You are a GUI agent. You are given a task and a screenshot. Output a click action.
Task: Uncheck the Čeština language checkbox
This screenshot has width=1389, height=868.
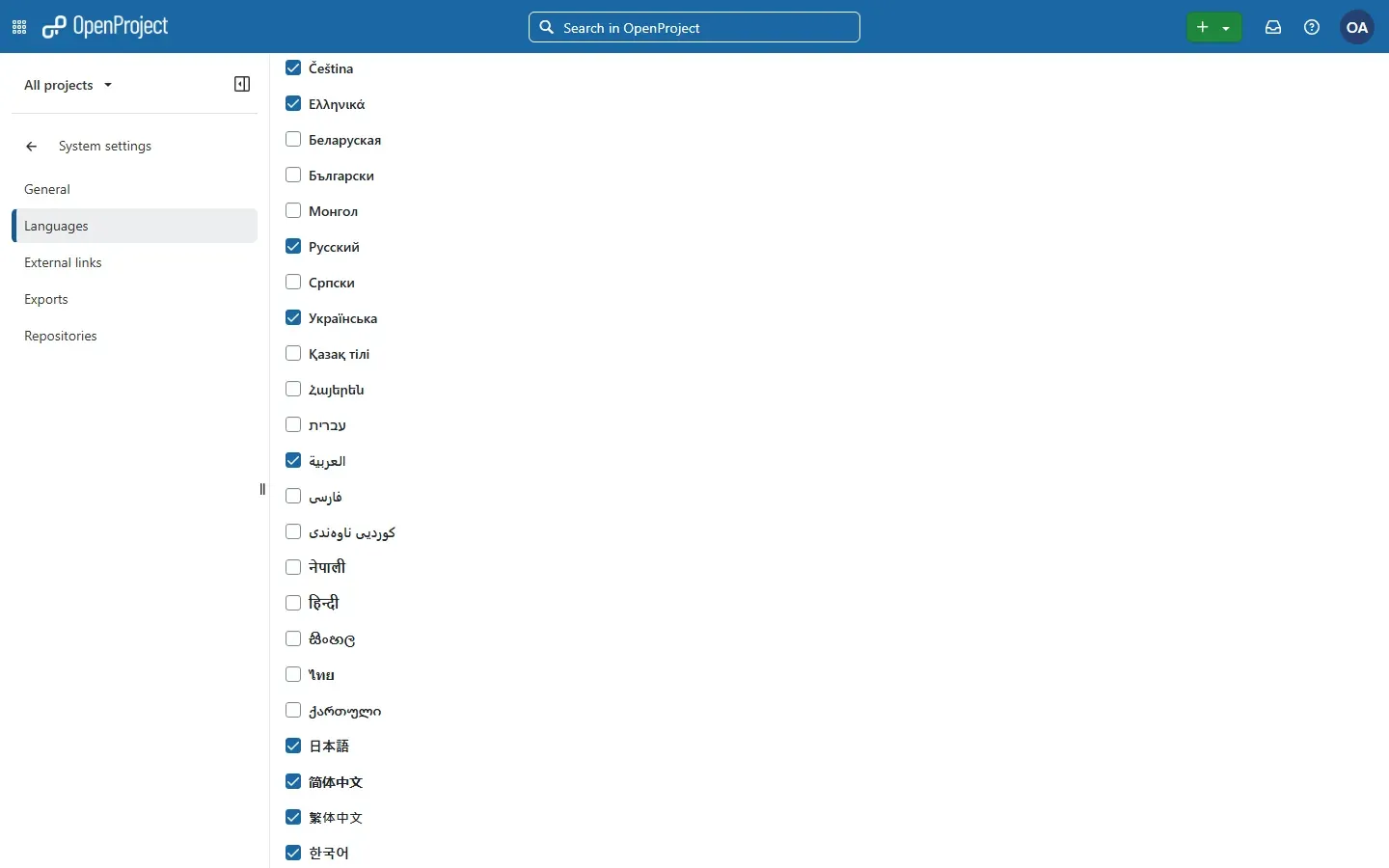pyautogui.click(x=293, y=68)
